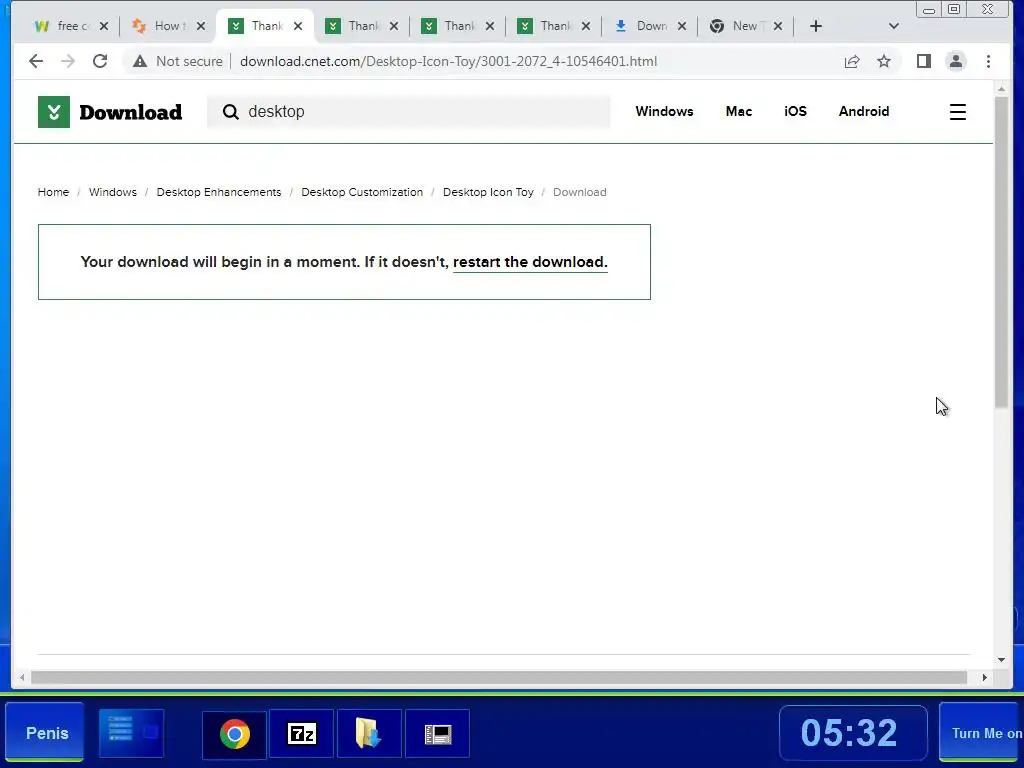This screenshot has width=1024, height=768.
Task: Open the taskbar start button
Action: pyautogui.click(x=45, y=733)
